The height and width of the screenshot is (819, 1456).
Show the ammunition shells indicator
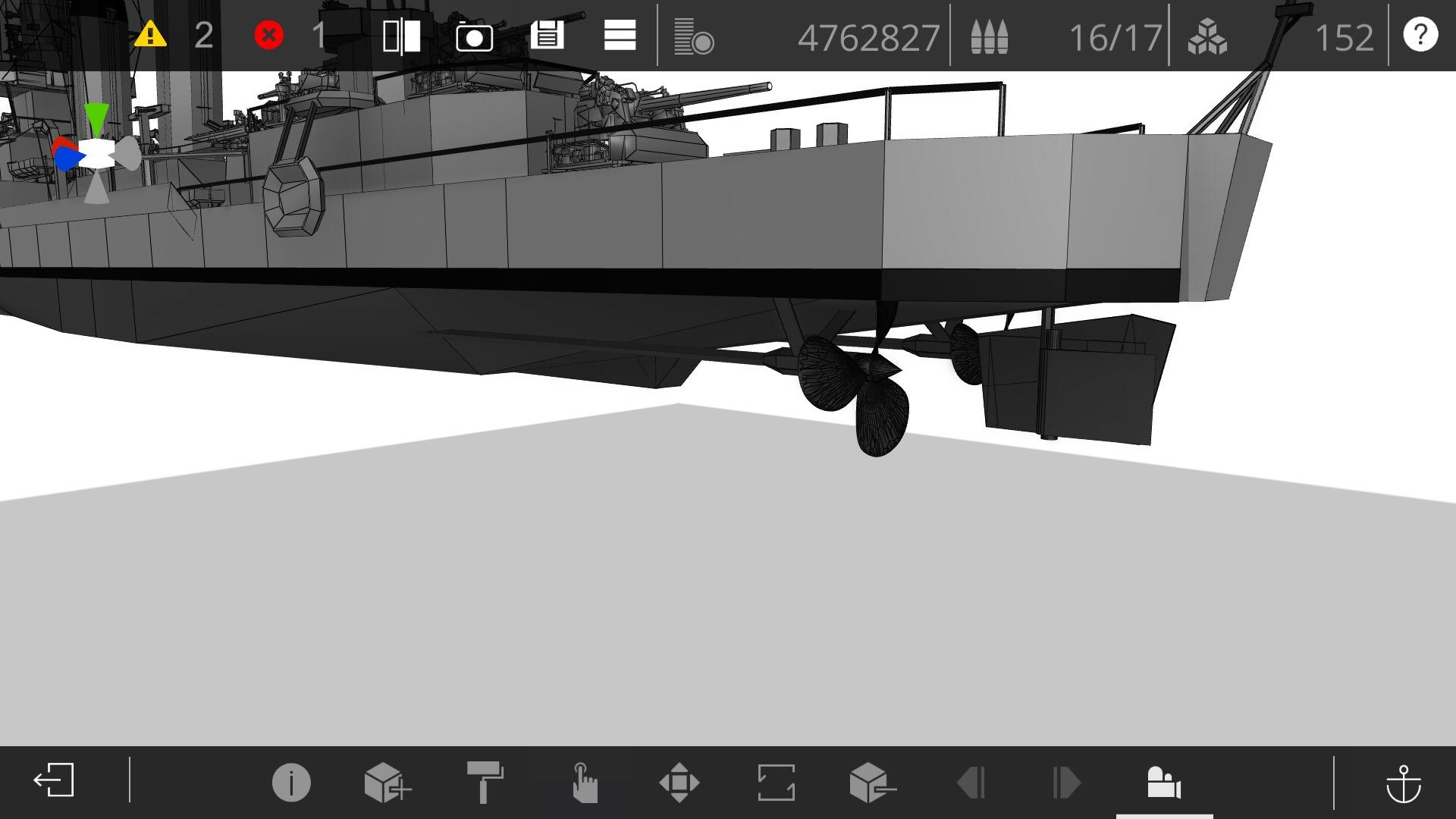coord(989,37)
